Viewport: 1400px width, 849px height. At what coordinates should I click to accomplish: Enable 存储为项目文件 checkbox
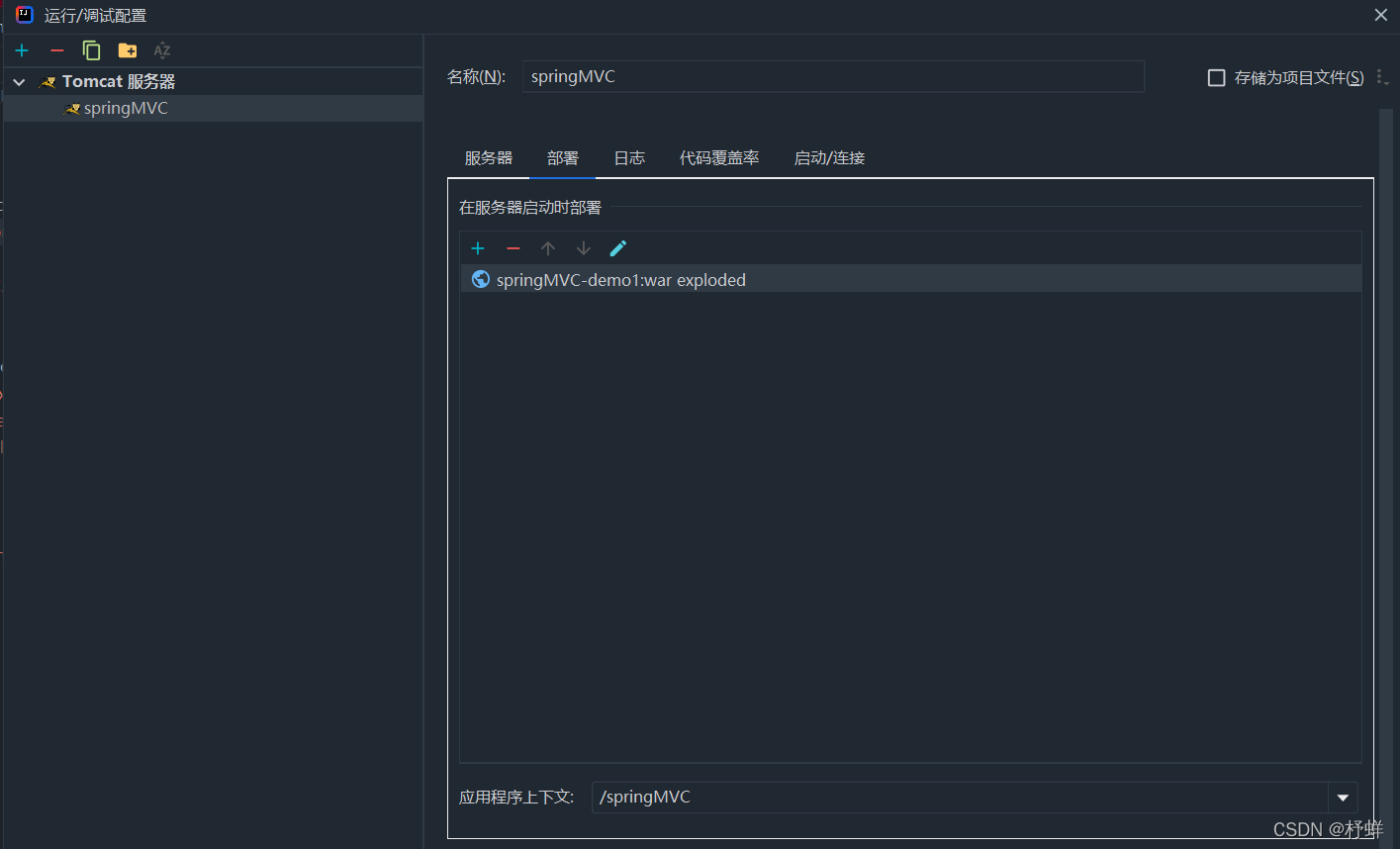(1217, 77)
